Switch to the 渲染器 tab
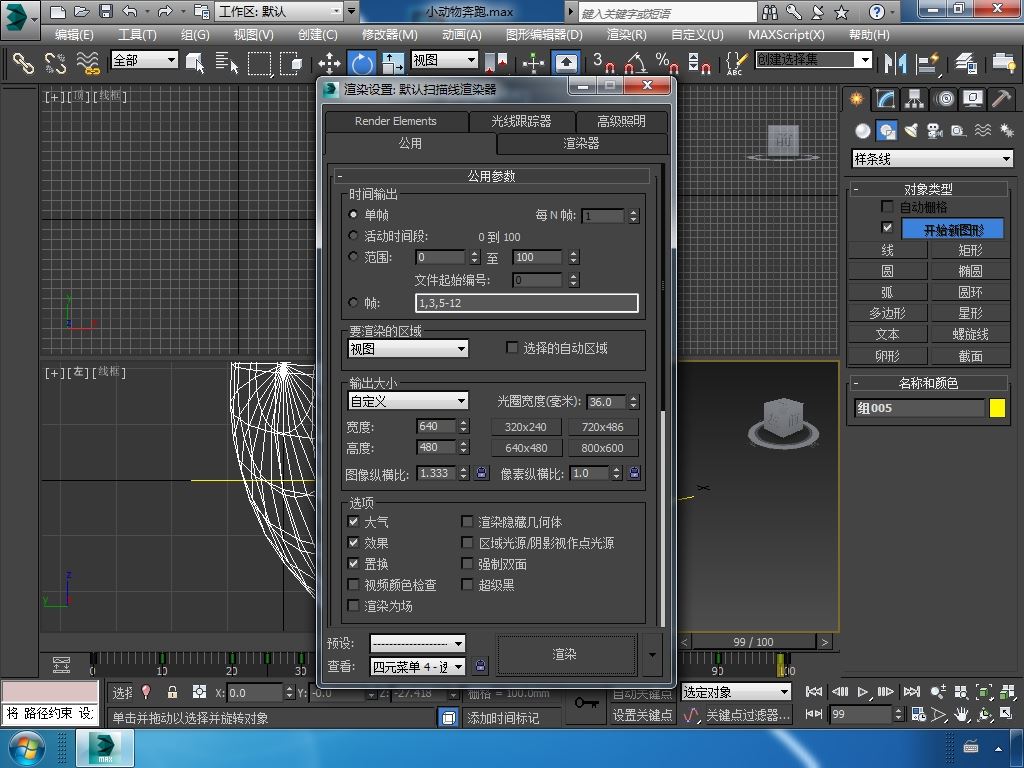1024x768 pixels. pos(582,143)
